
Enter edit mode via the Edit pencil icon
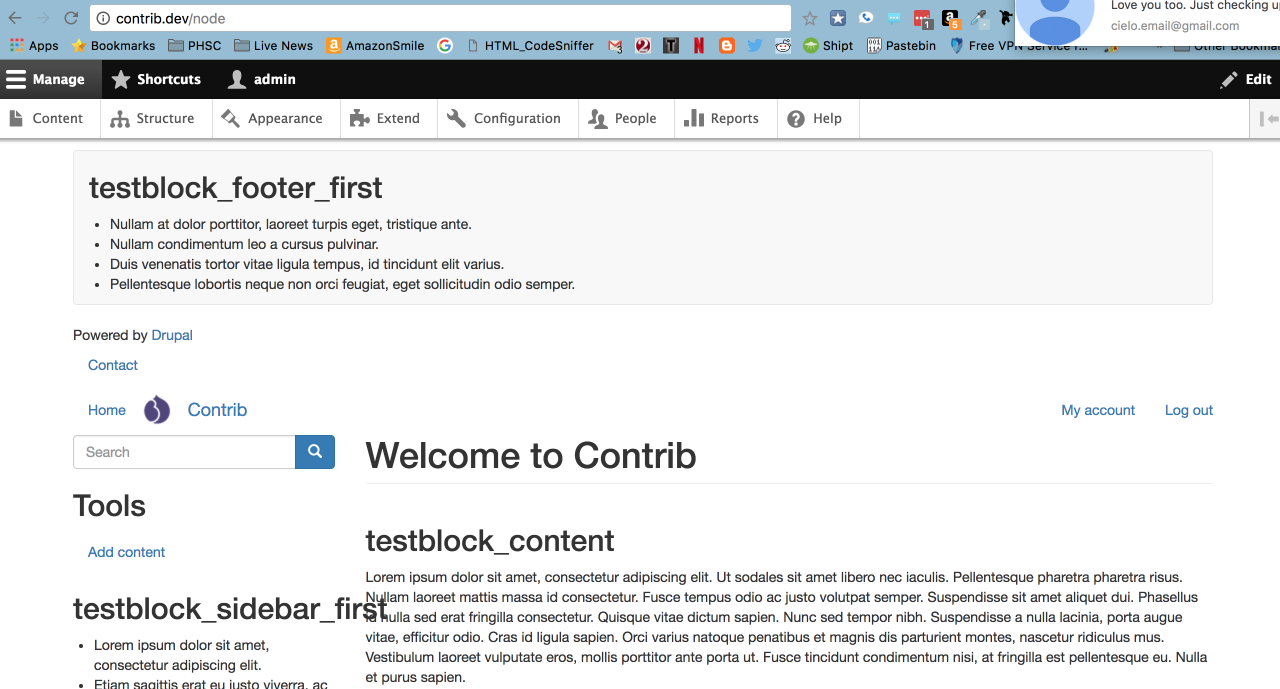click(x=1229, y=79)
